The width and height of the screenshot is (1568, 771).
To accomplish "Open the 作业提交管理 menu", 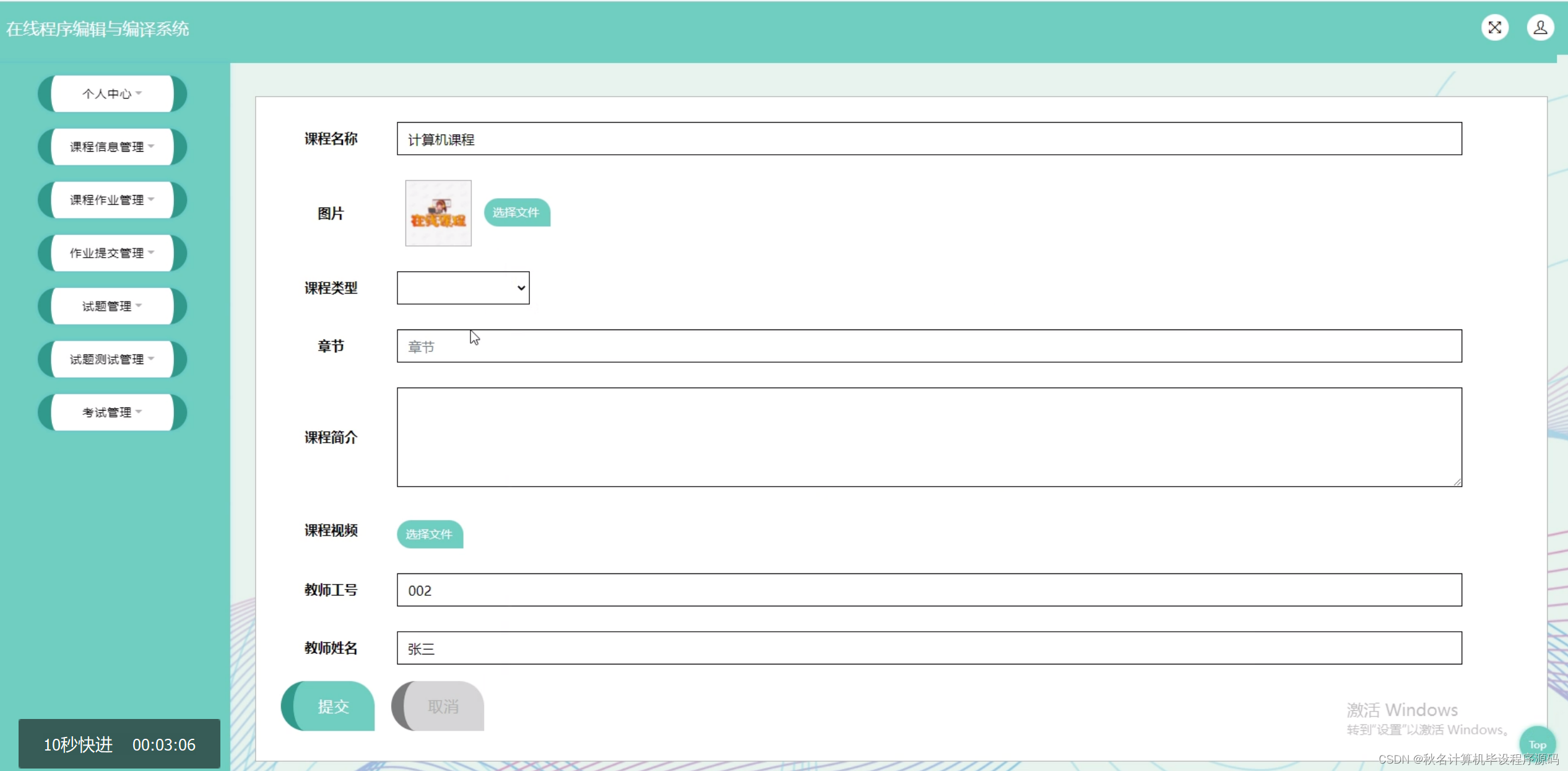I will pos(112,253).
